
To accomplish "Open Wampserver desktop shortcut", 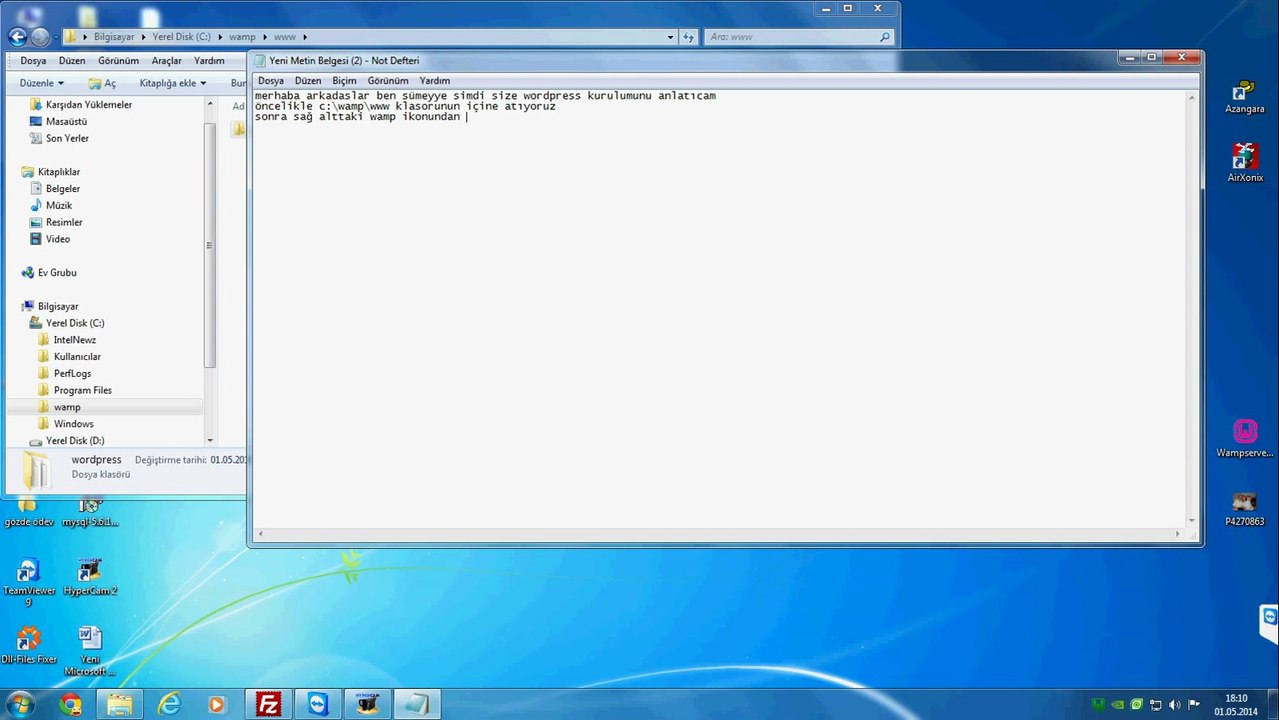I will pos(1244,438).
